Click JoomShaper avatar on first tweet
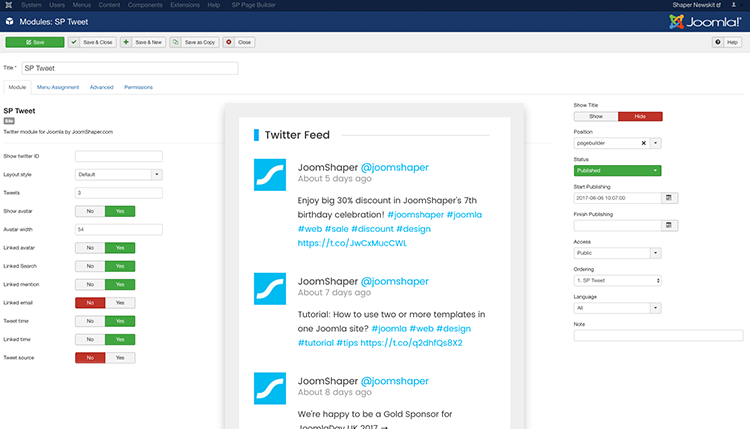This screenshot has width=750, height=429. [270, 175]
